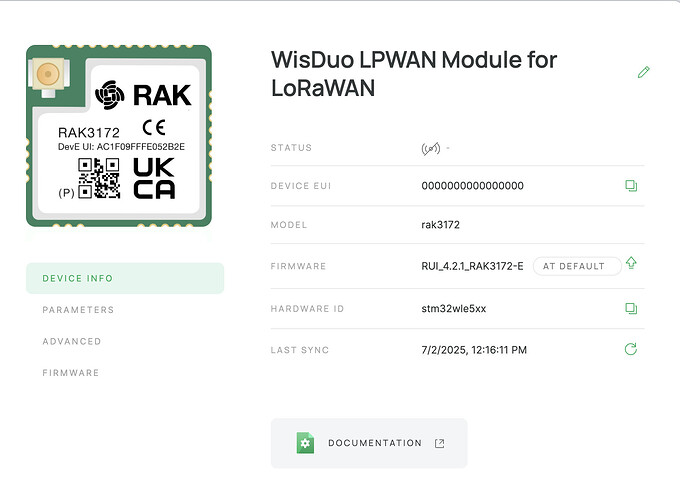Click the pencil edit icon beside device title
Screen dimensions: 680x500
pos(643,72)
